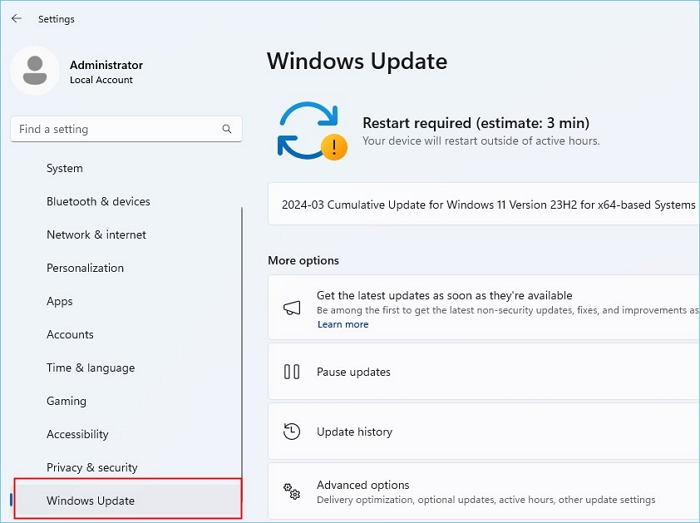Click the gears icon for Advanced options
Viewport: 700px width, 523px height.
[x=292, y=491]
